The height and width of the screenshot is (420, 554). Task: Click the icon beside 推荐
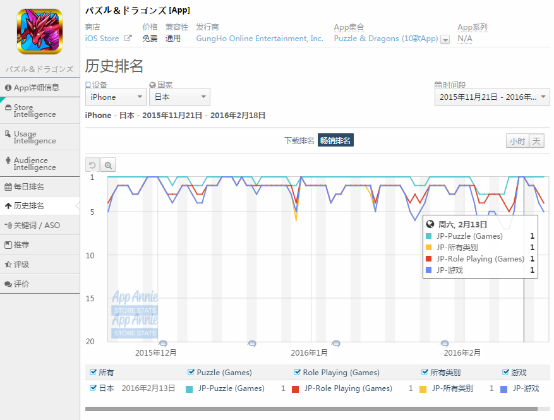coord(8,244)
